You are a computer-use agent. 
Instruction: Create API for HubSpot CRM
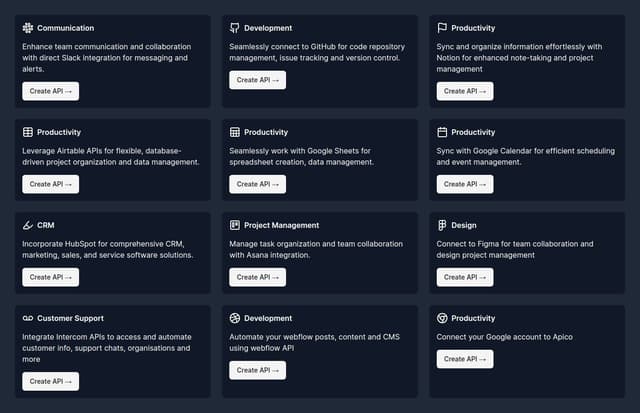tap(51, 277)
